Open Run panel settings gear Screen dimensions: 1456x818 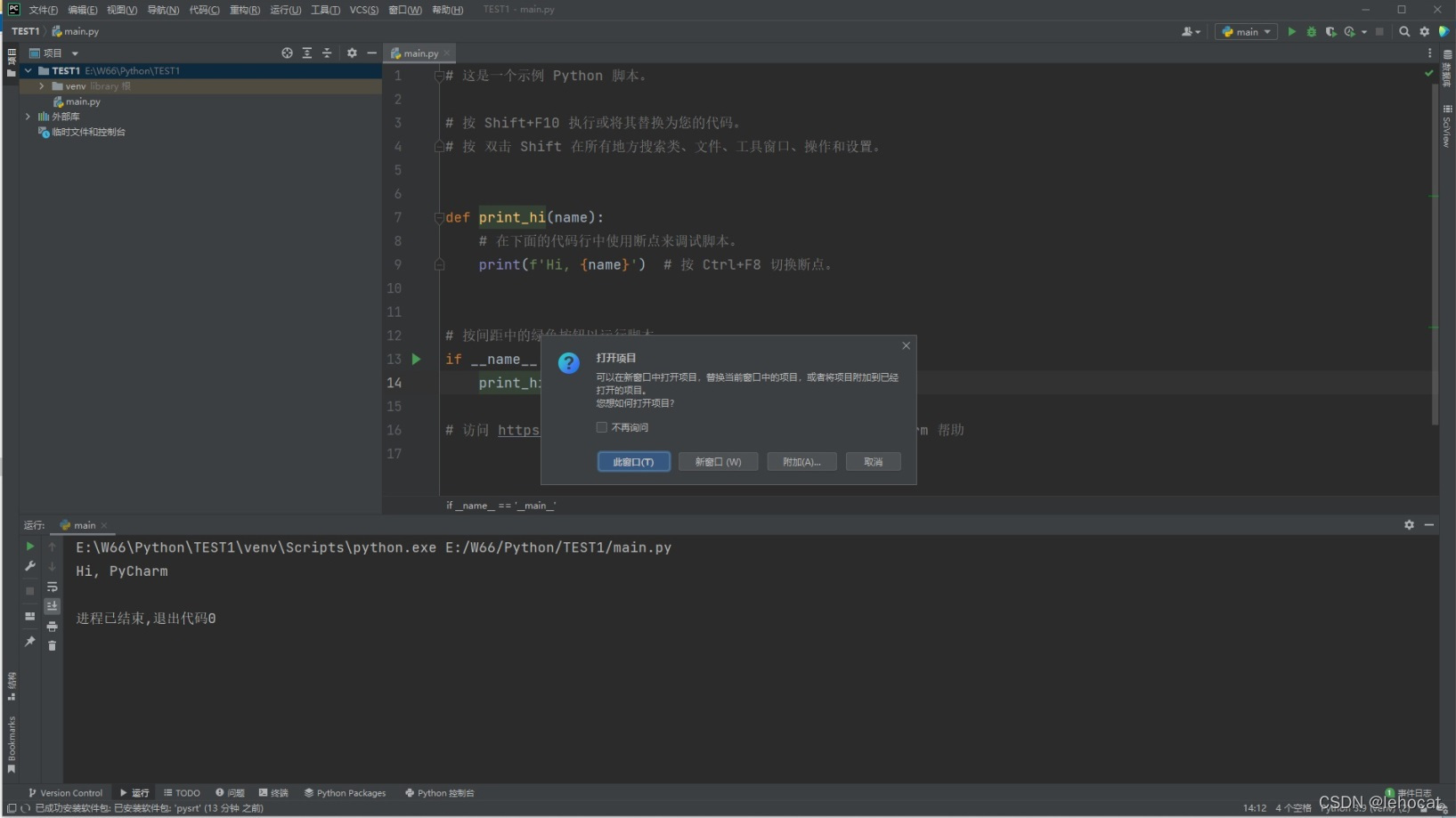pos(1409,525)
